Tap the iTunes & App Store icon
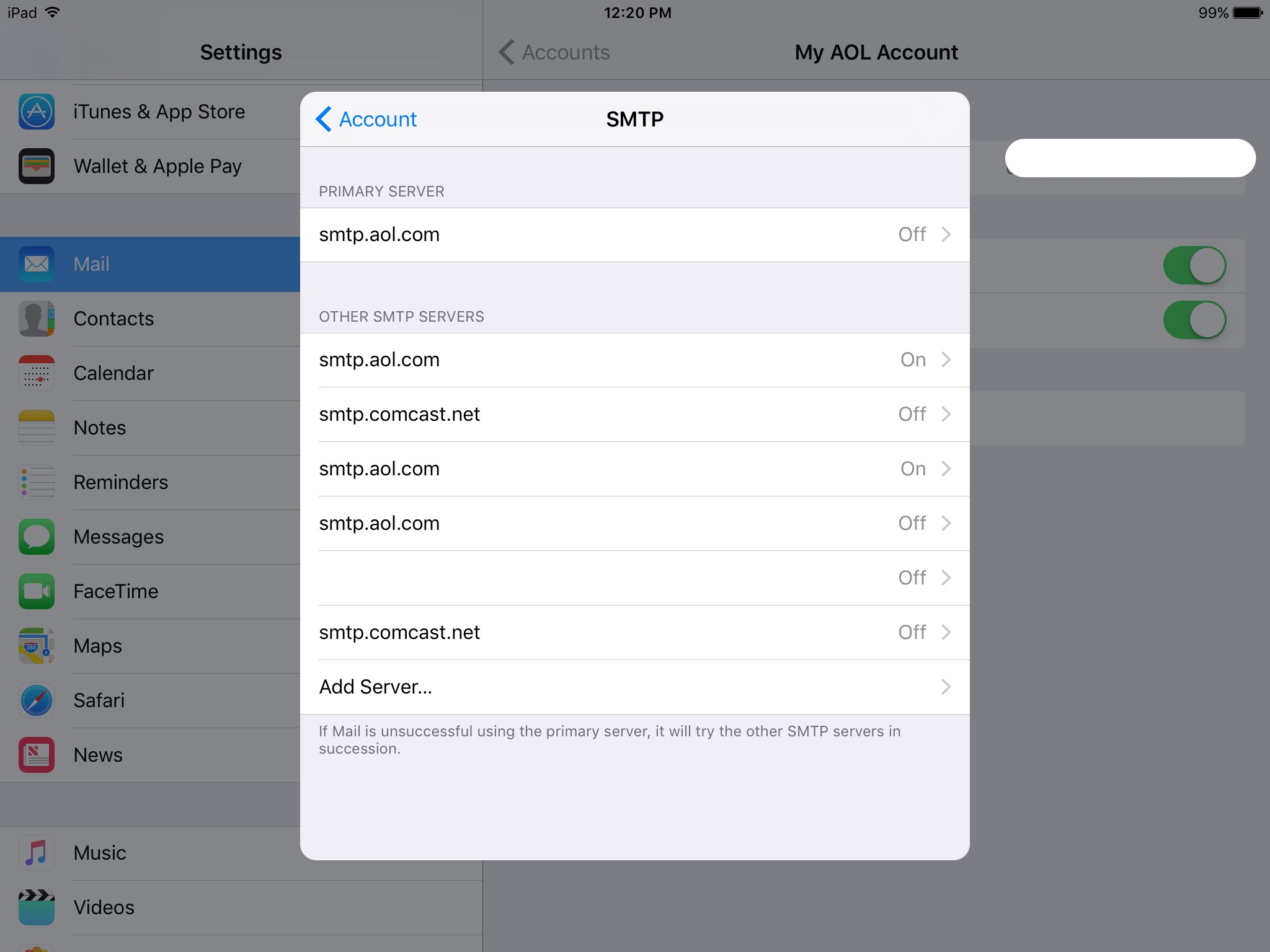 37,112
